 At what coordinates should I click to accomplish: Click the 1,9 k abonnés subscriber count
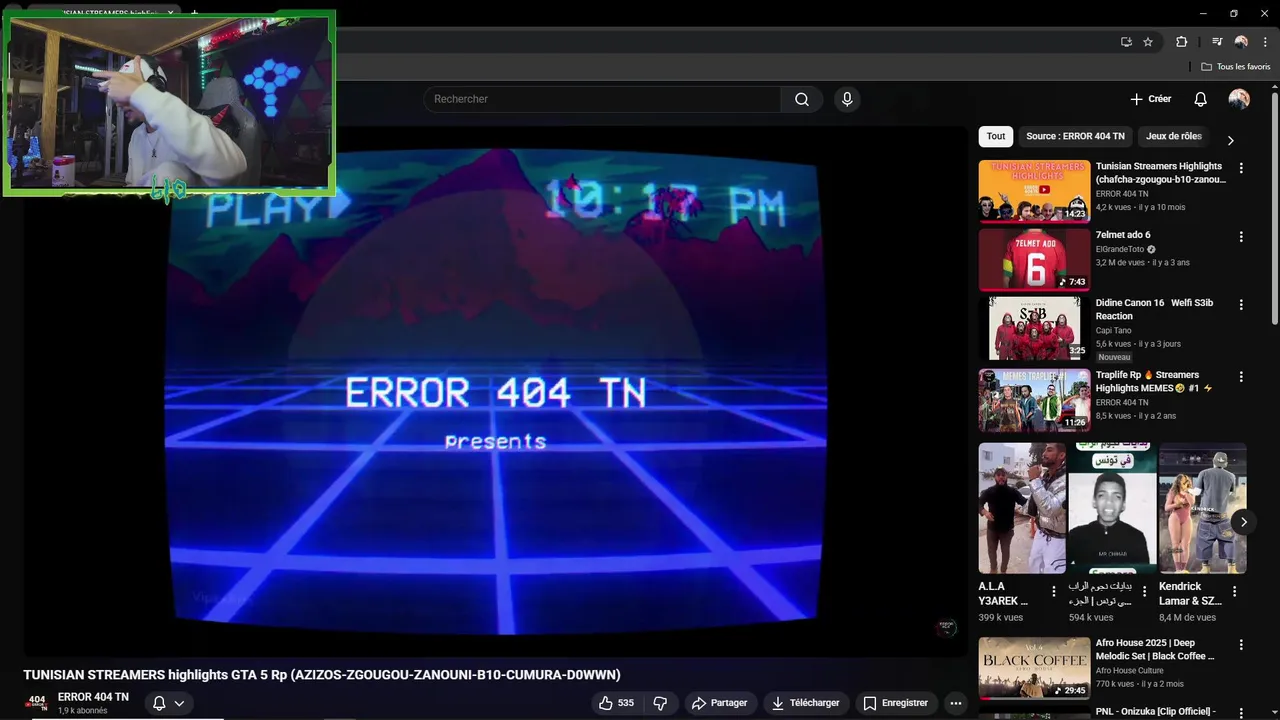(x=82, y=711)
